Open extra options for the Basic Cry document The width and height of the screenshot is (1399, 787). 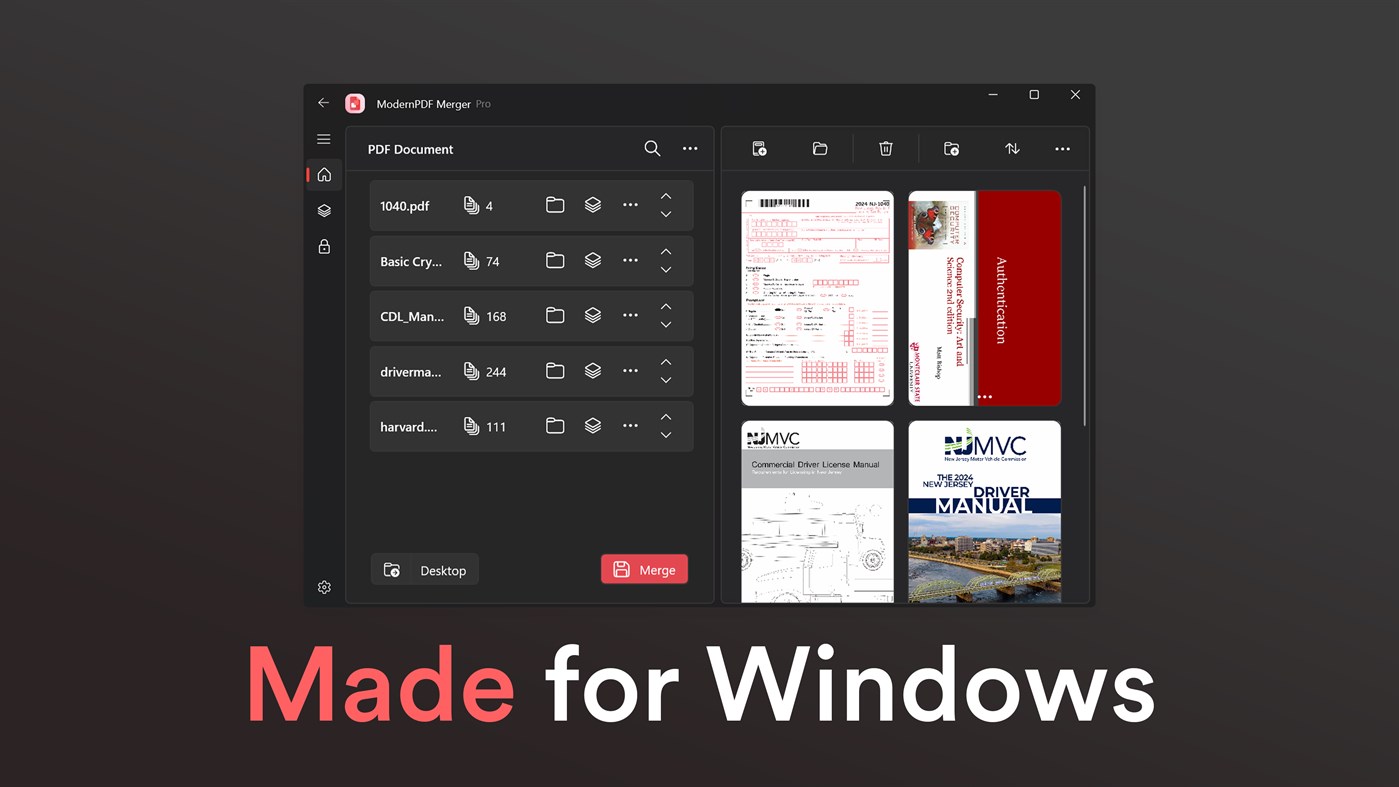pyautogui.click(x=630, y=259)
